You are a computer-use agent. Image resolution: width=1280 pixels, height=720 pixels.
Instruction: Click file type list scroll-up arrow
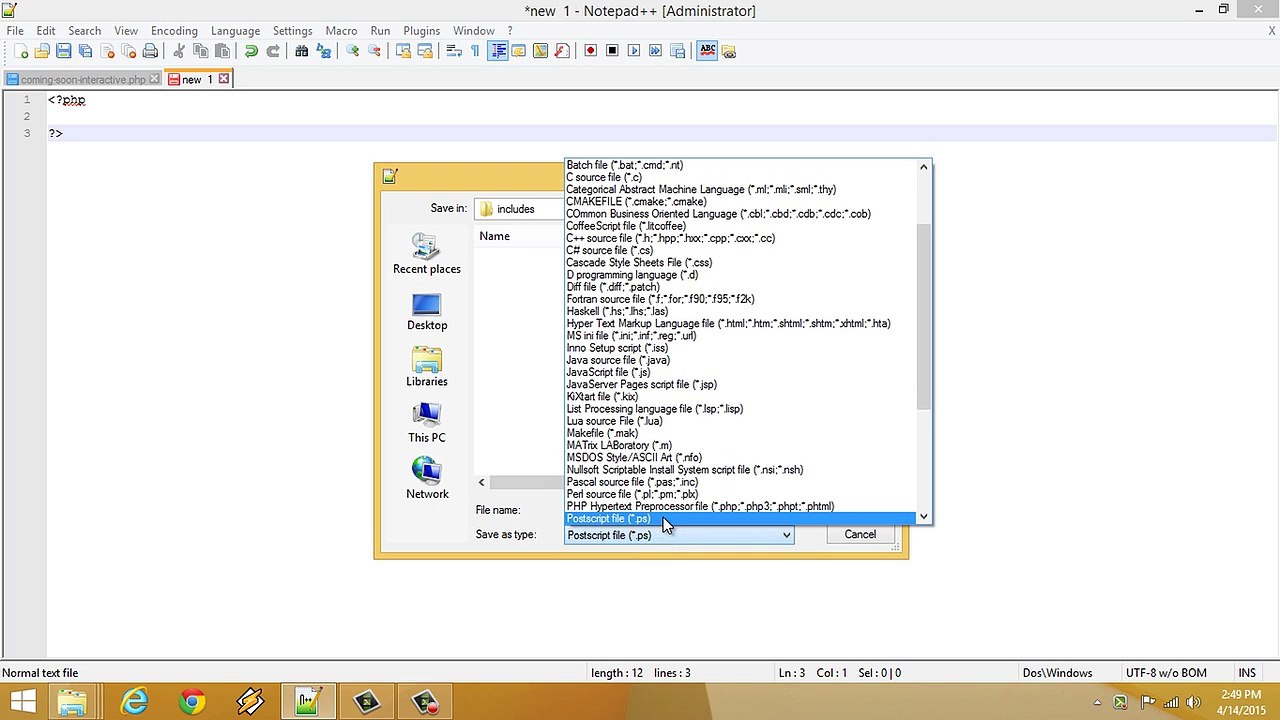(924, 167)
